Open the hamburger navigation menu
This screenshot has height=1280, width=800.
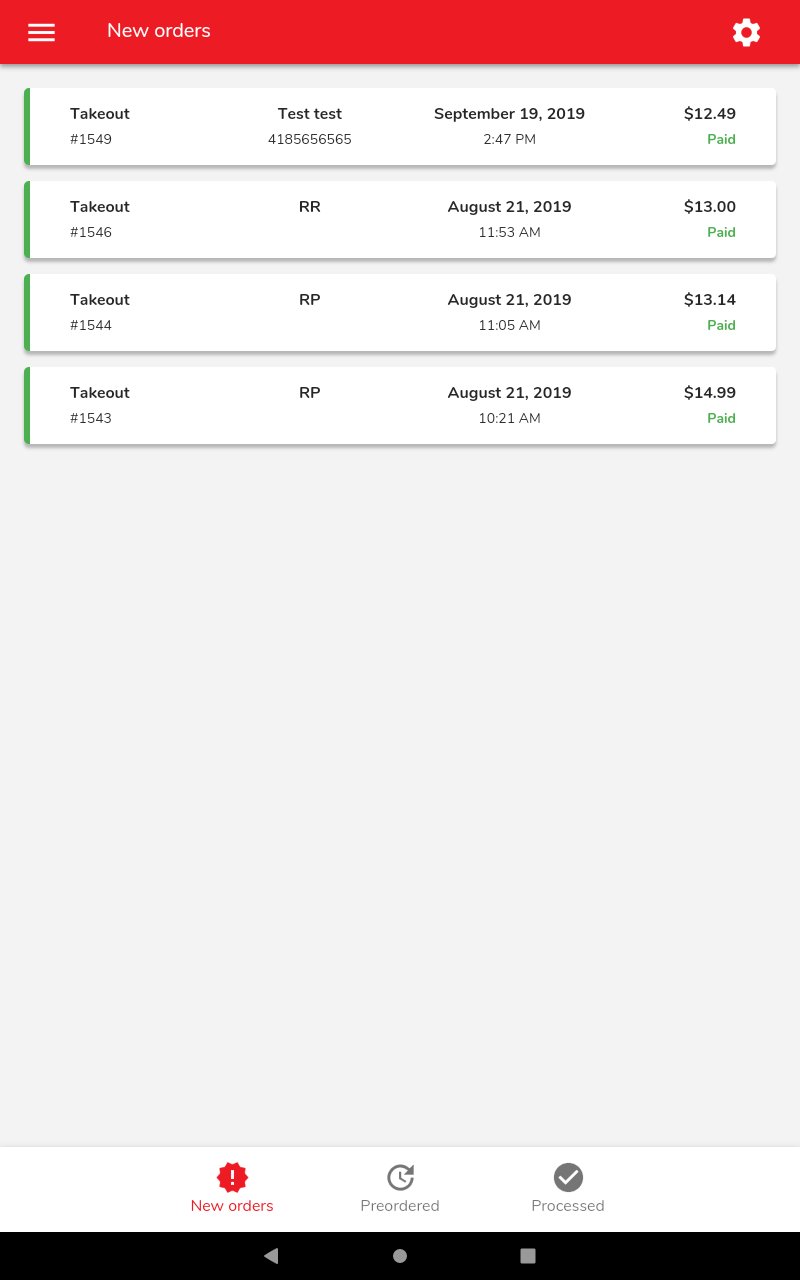point(42,32)
